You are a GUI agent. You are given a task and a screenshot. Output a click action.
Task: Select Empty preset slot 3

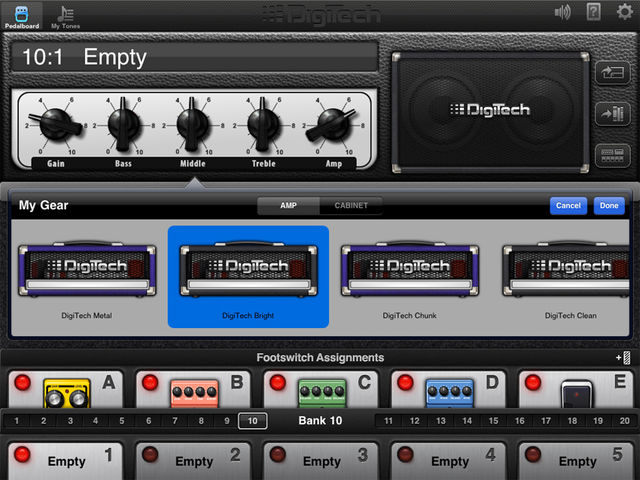[321, 461]
